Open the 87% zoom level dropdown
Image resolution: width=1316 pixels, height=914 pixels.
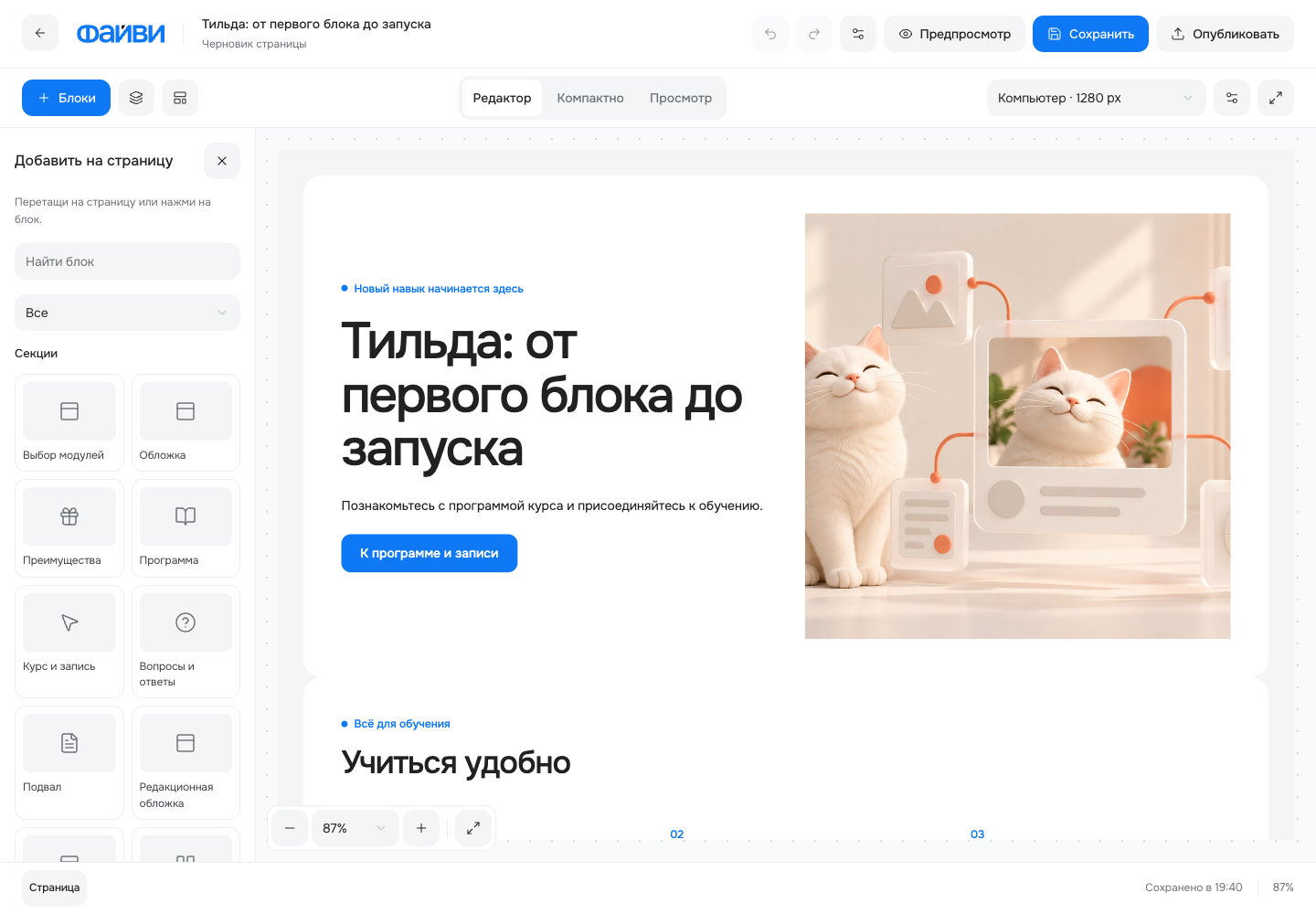(356, 828)
